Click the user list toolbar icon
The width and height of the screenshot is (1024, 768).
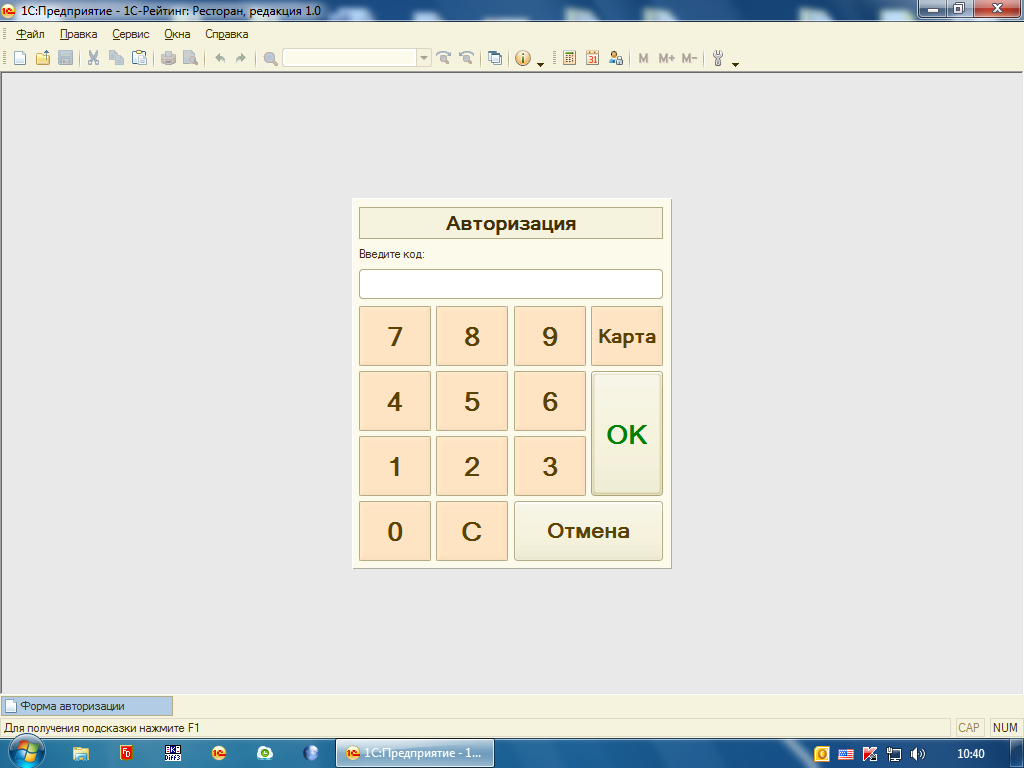click(616, 58)
